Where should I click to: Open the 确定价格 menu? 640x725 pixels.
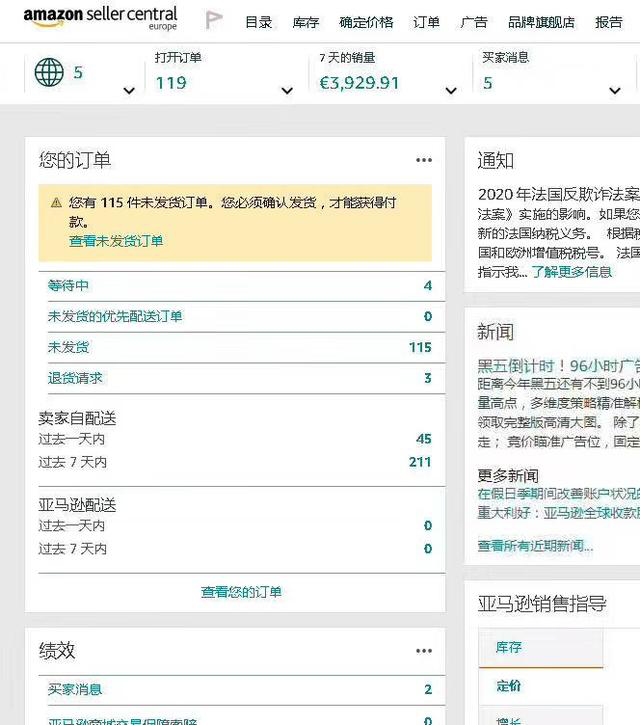coord(366,22)
